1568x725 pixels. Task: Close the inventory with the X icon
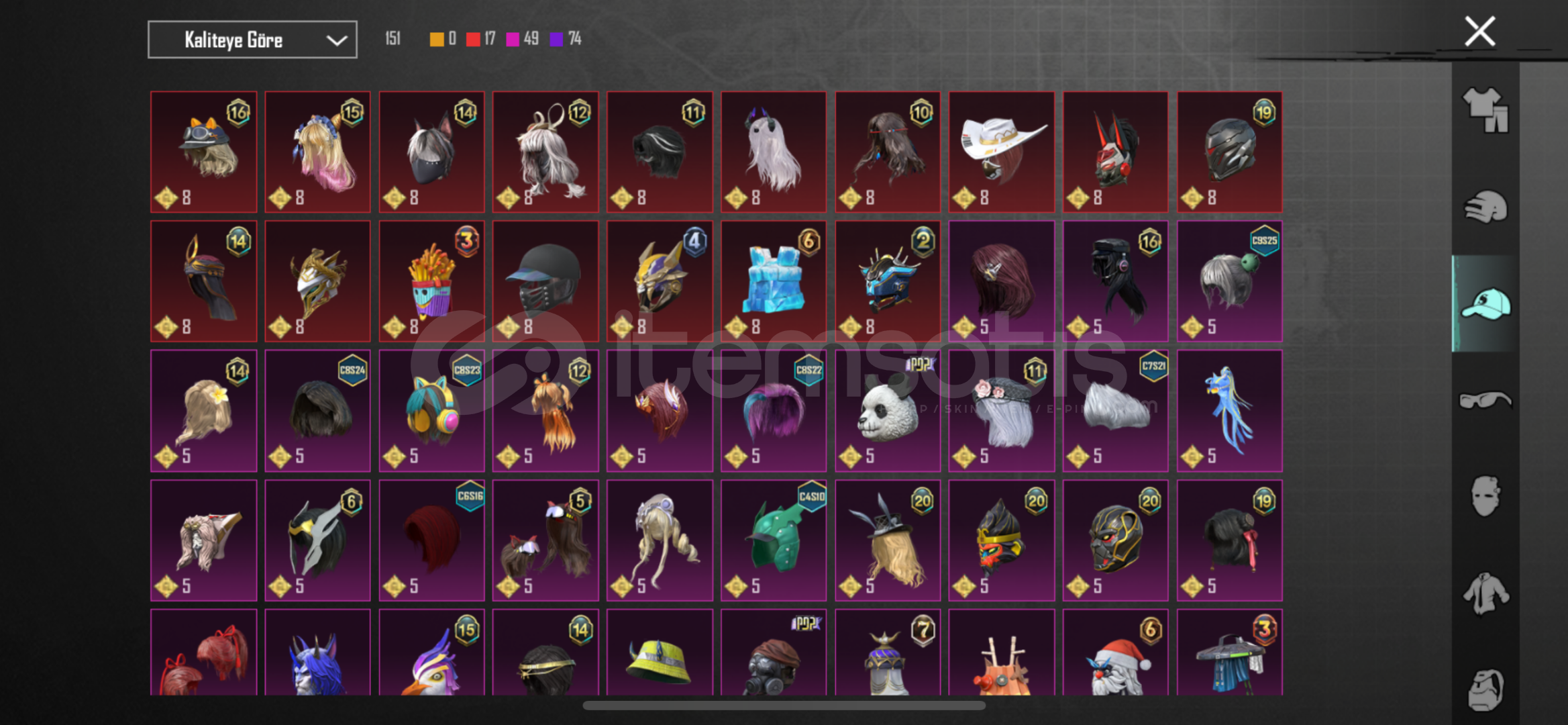tap(1480, 32)
